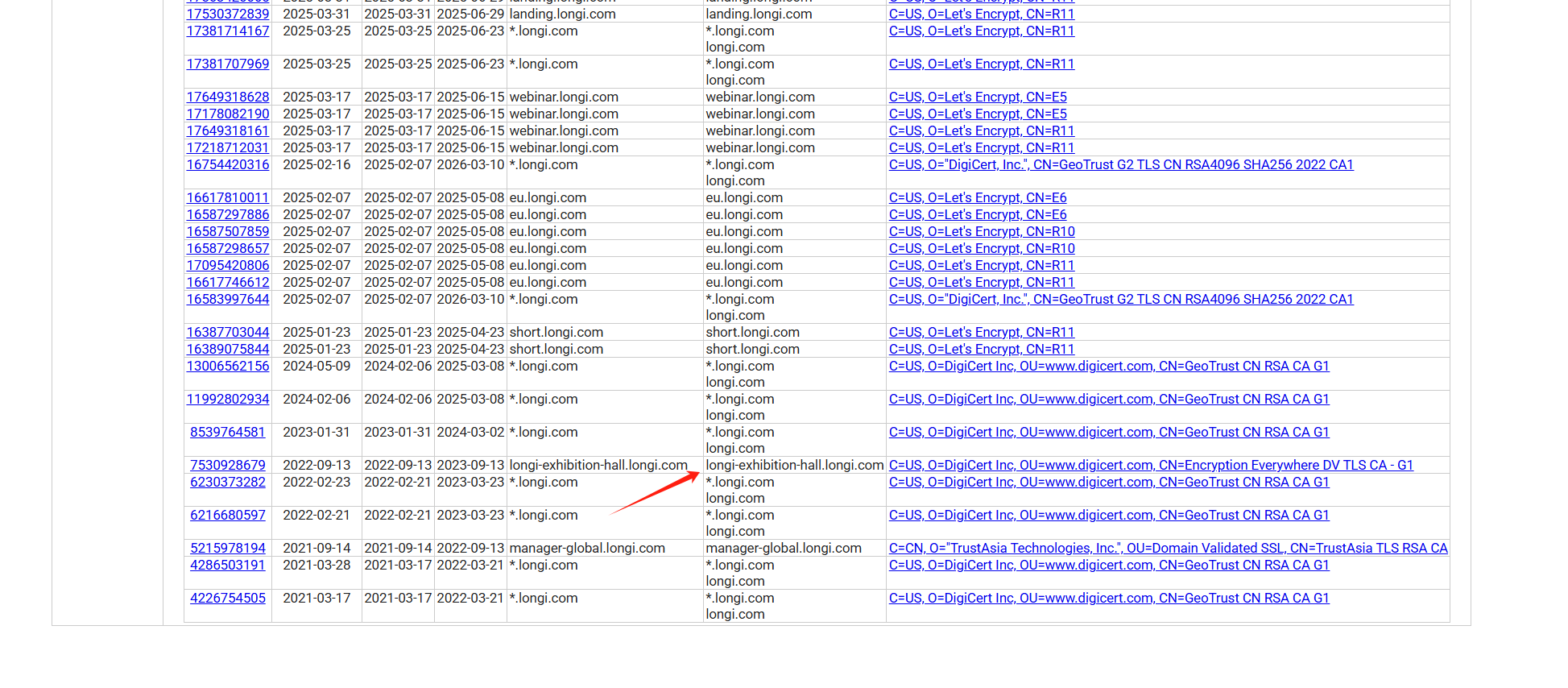Open certificate ID 16387703044
The height and width of the screenshot is (688, 1568).
pos(228,332)
